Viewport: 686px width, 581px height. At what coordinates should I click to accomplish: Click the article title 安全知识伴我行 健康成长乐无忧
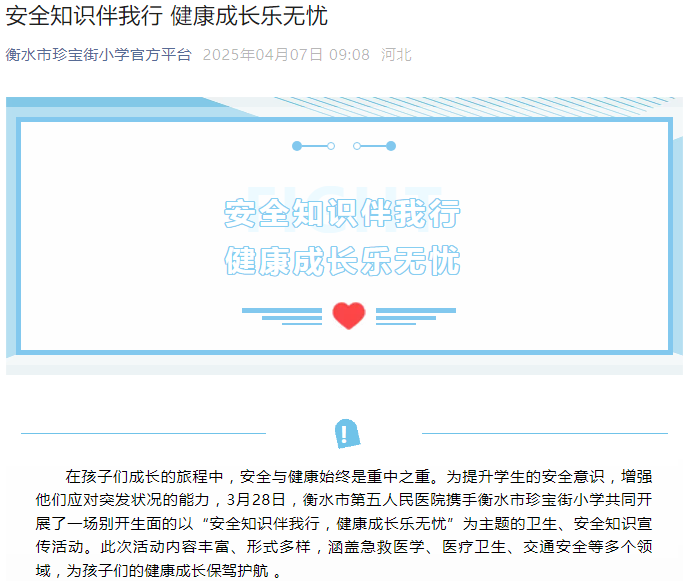167,16
